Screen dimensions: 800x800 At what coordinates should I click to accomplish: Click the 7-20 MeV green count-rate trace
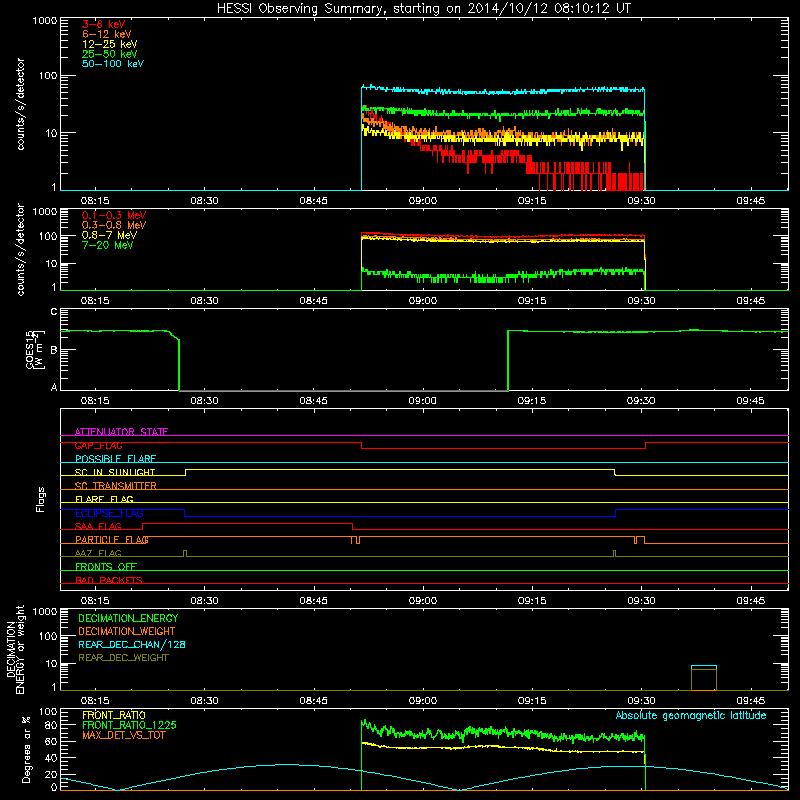503,276
